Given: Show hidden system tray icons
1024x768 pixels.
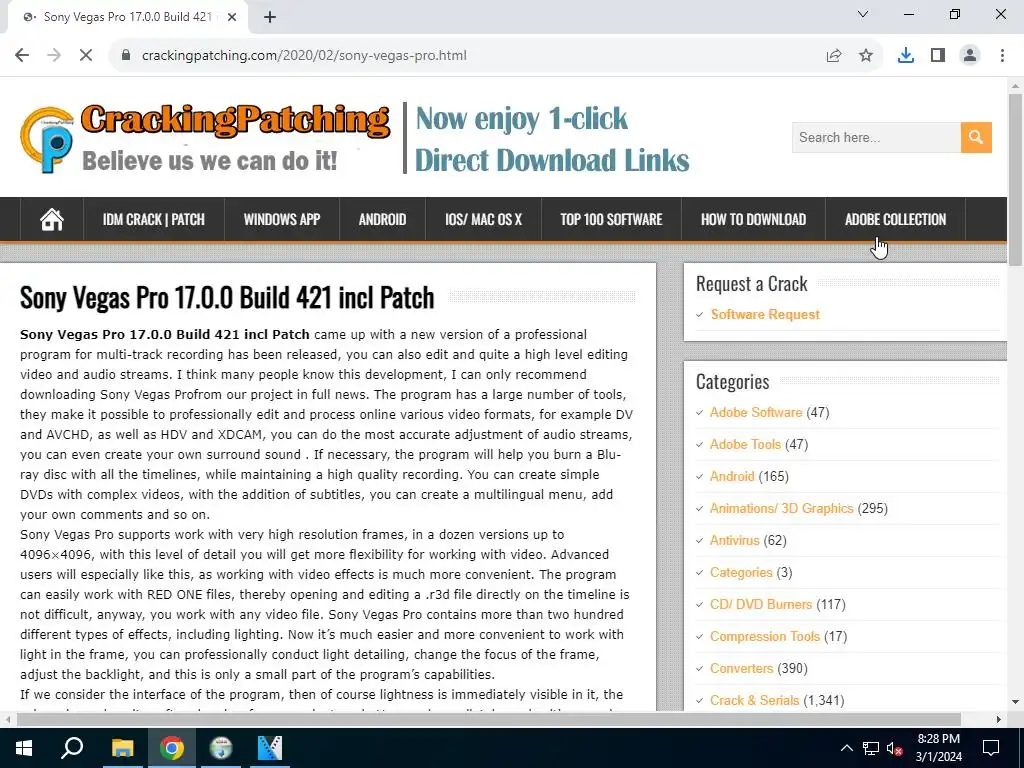Looking at the screenshot, I should 846,748.
